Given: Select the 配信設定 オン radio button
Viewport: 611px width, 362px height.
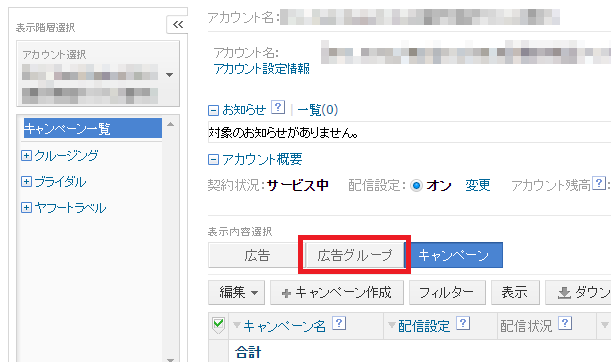Looking at the screenshot, I should point(416,185).
